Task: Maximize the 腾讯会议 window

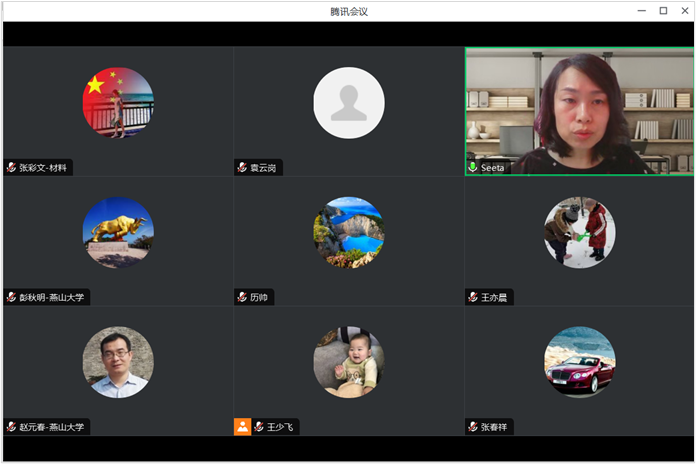Action: (x=663, y=11)
